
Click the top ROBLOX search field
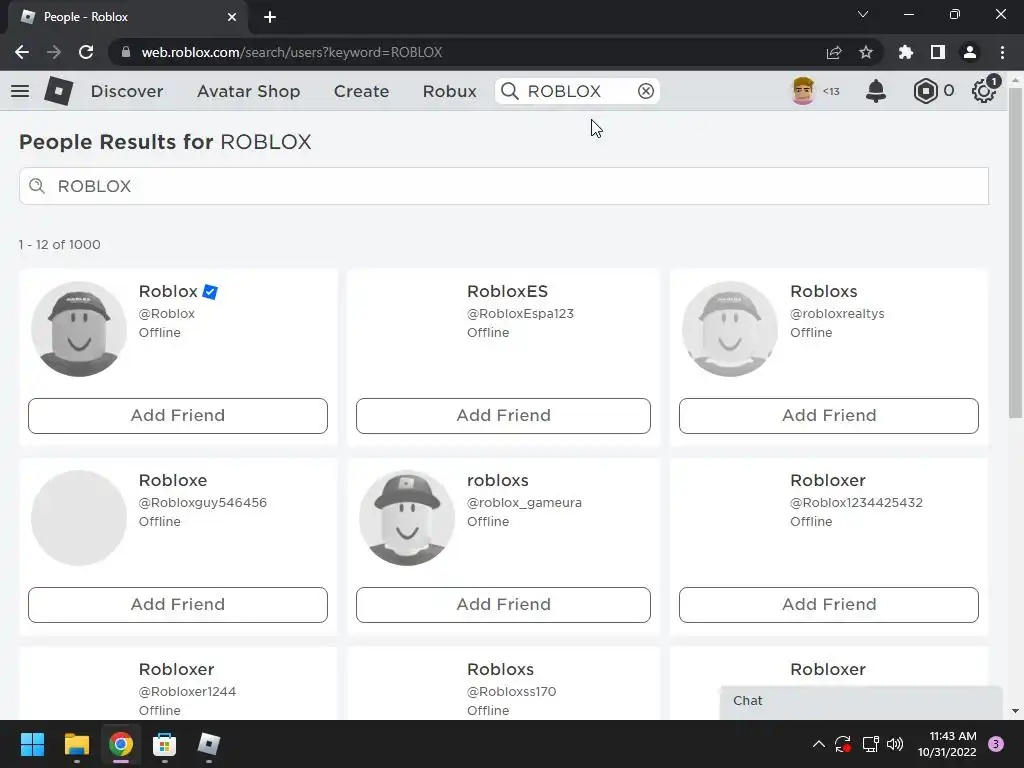[577, 91]
